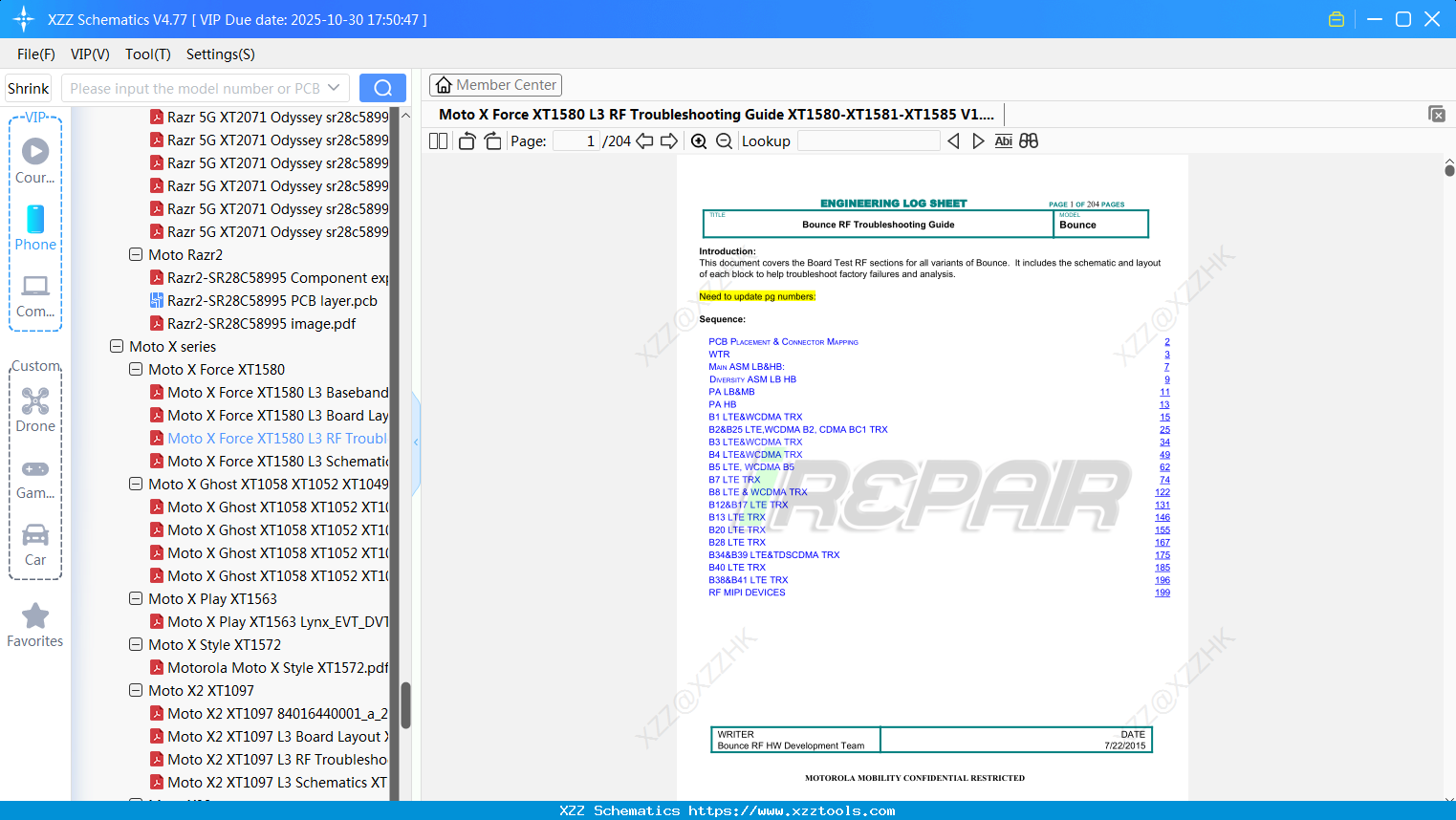Zoom out of the PDF document
This screenshot has height=820, width=1456.
724,140
